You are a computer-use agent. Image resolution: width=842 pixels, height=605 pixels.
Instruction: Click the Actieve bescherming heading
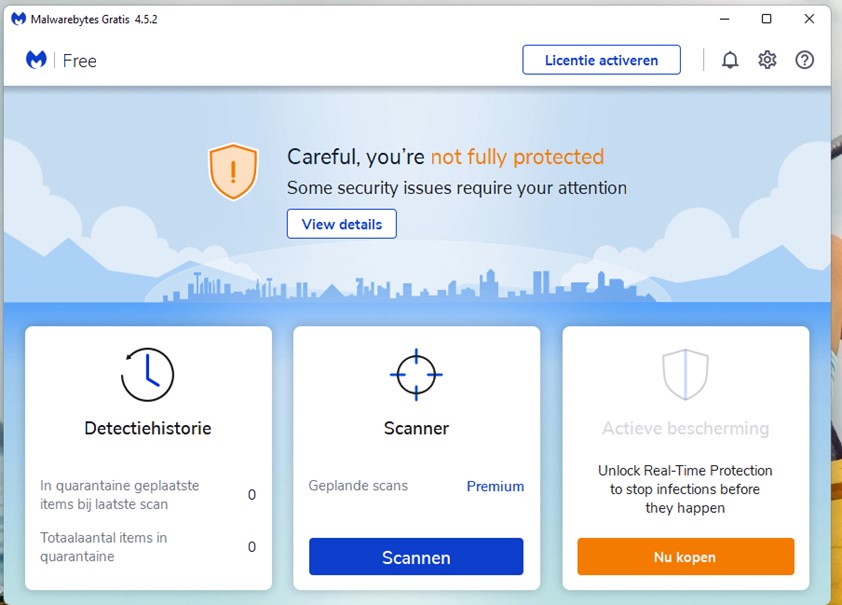[x=685, y=428]
